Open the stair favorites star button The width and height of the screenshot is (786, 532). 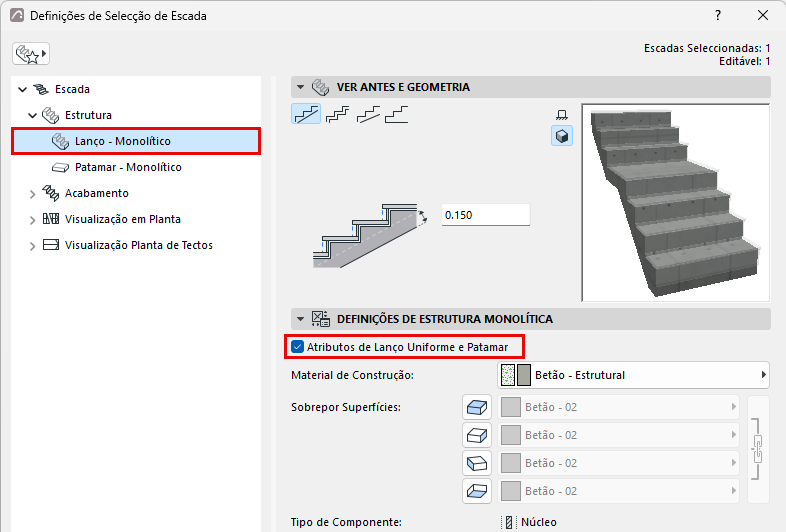click(x=31, y=54)
